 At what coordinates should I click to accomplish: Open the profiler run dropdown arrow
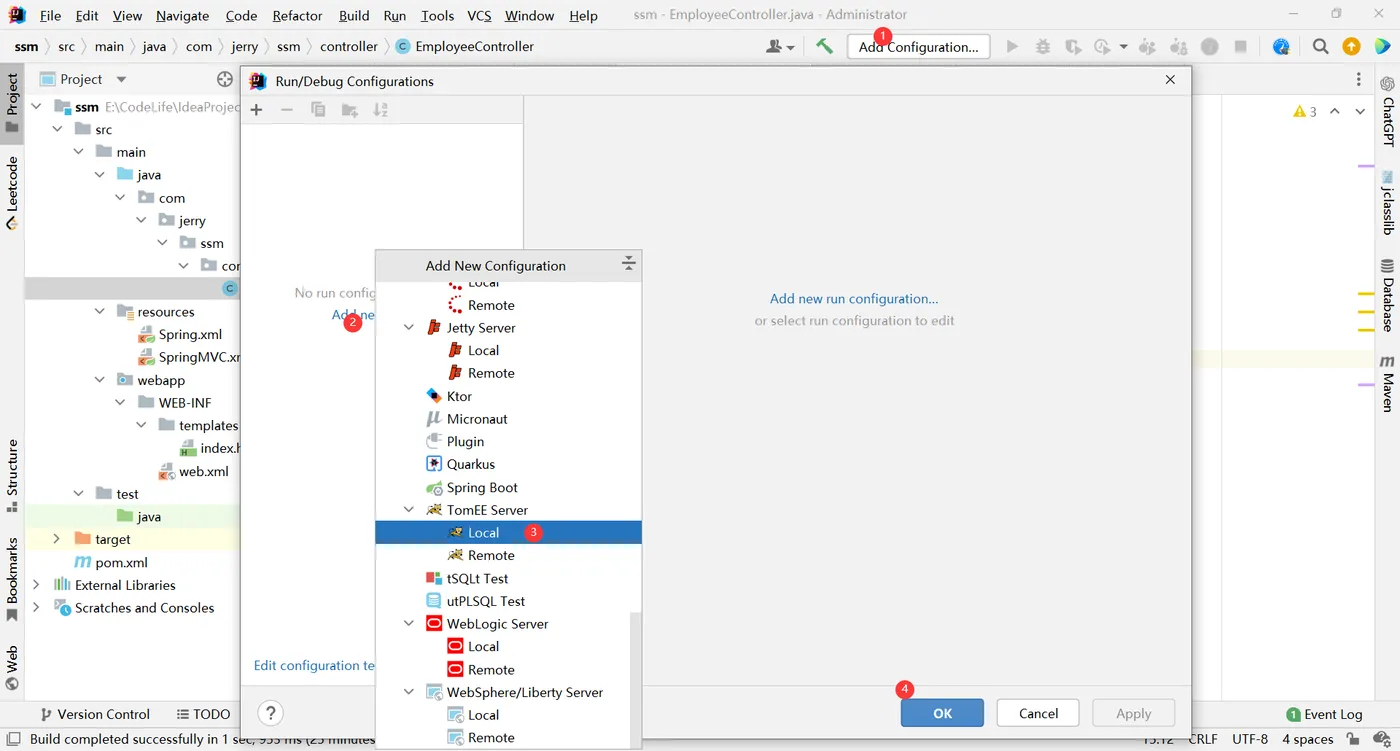(x=1123, y=47)
